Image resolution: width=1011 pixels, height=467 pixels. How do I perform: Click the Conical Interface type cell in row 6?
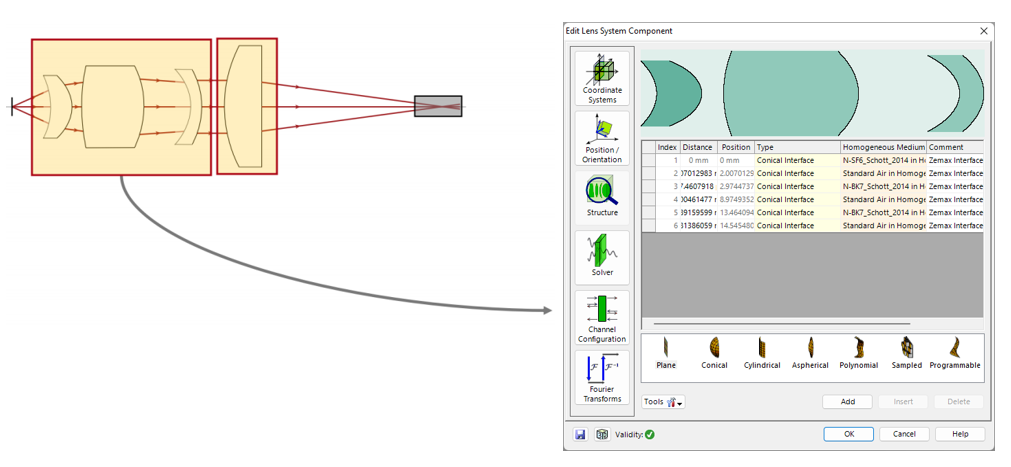(798, 226)
